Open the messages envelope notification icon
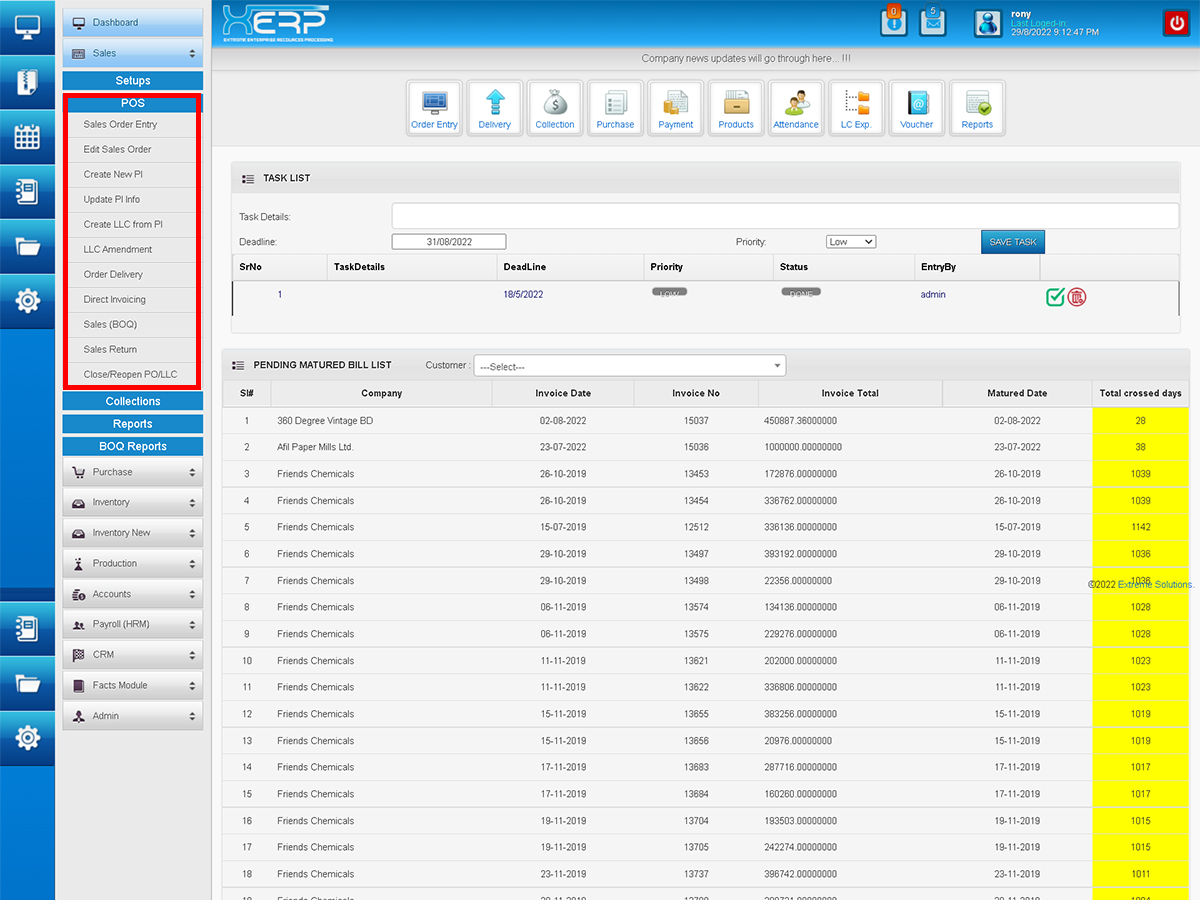 coord(932,23)
